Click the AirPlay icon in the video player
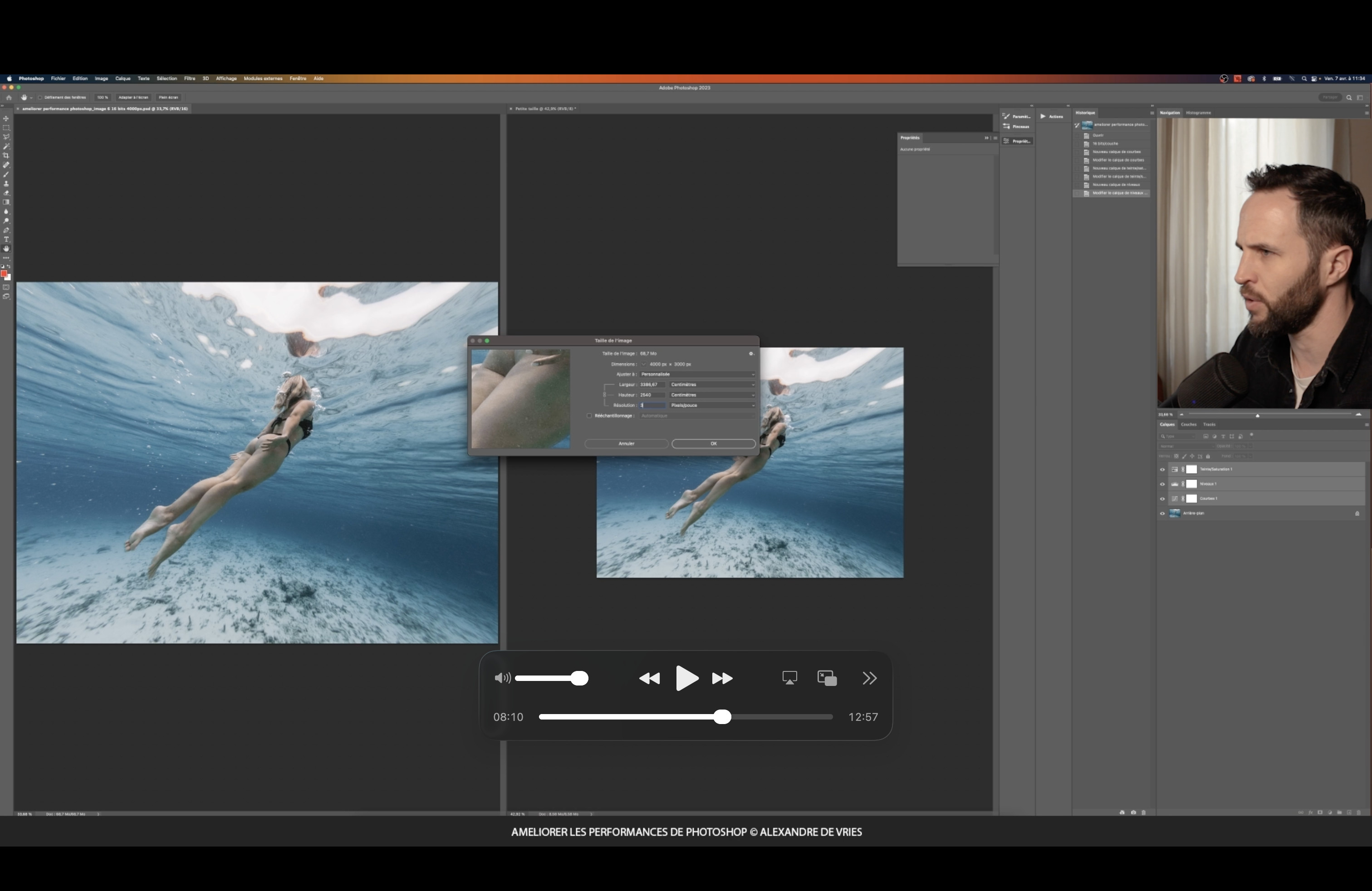The width and height of the screenshot is (1372, 891). point(789,678)
